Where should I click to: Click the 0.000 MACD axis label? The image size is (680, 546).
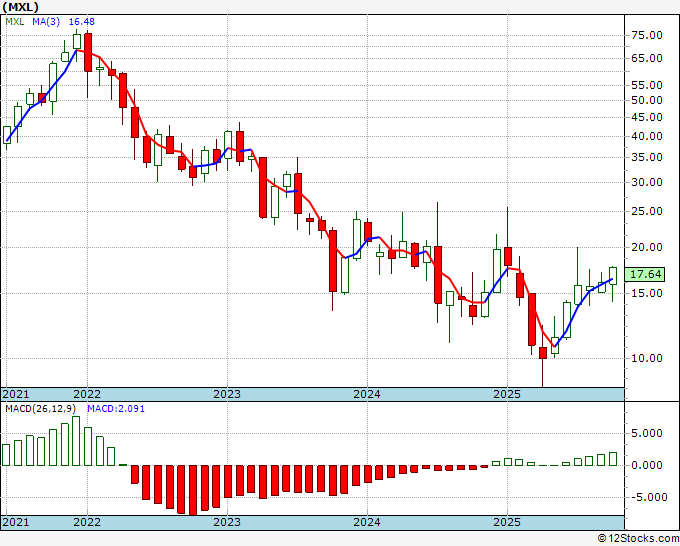(647, 465)
